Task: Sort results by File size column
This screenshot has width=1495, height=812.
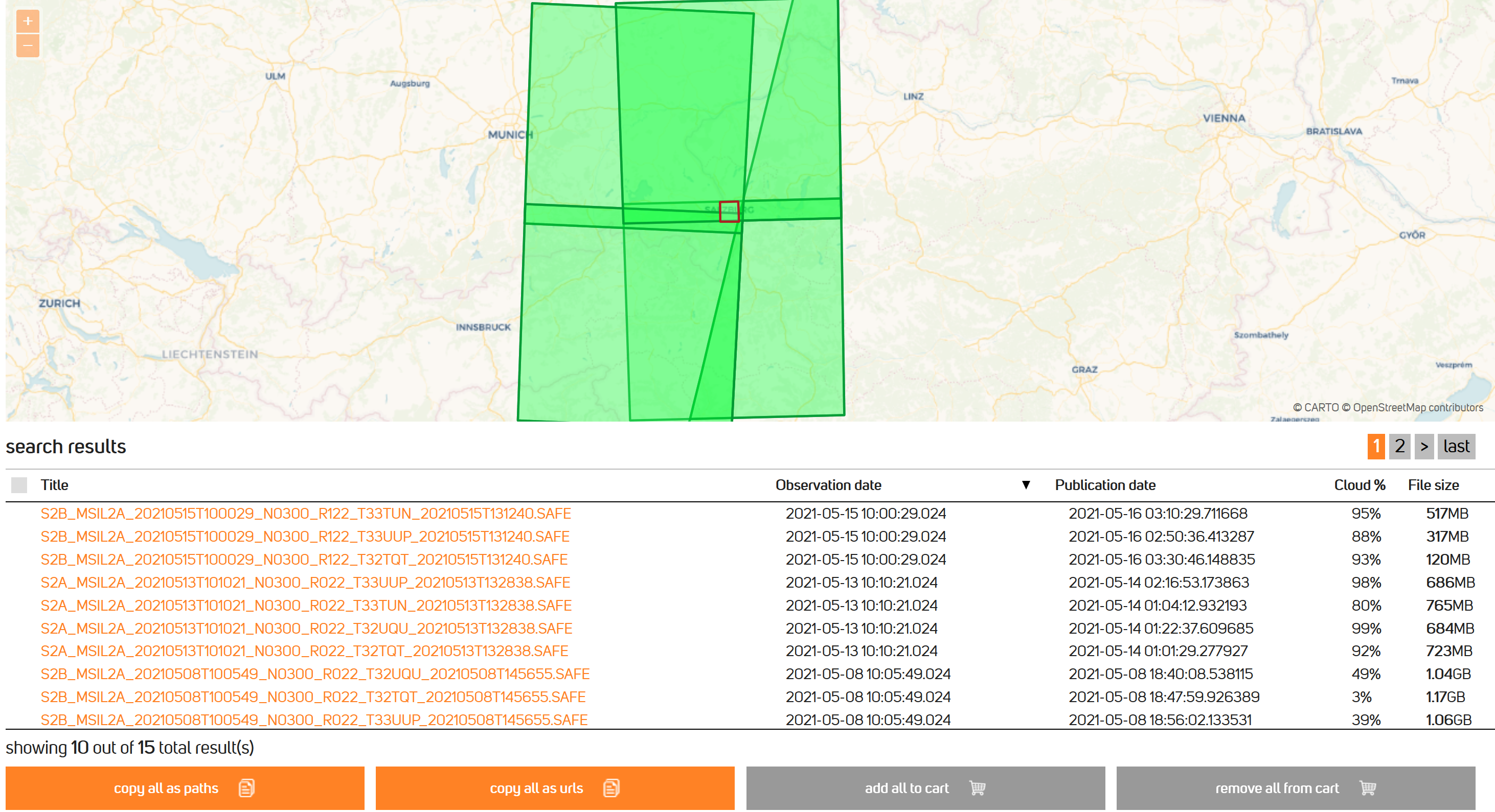Action: (x=1433, y=485)
